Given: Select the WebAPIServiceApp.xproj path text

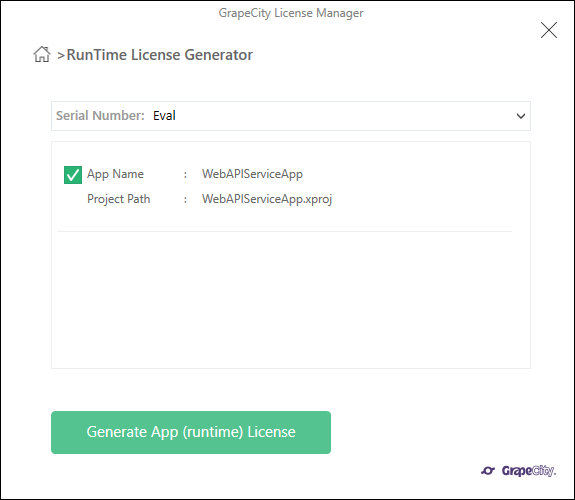Looking at the screenshot, I should click(x=267, y=199).
